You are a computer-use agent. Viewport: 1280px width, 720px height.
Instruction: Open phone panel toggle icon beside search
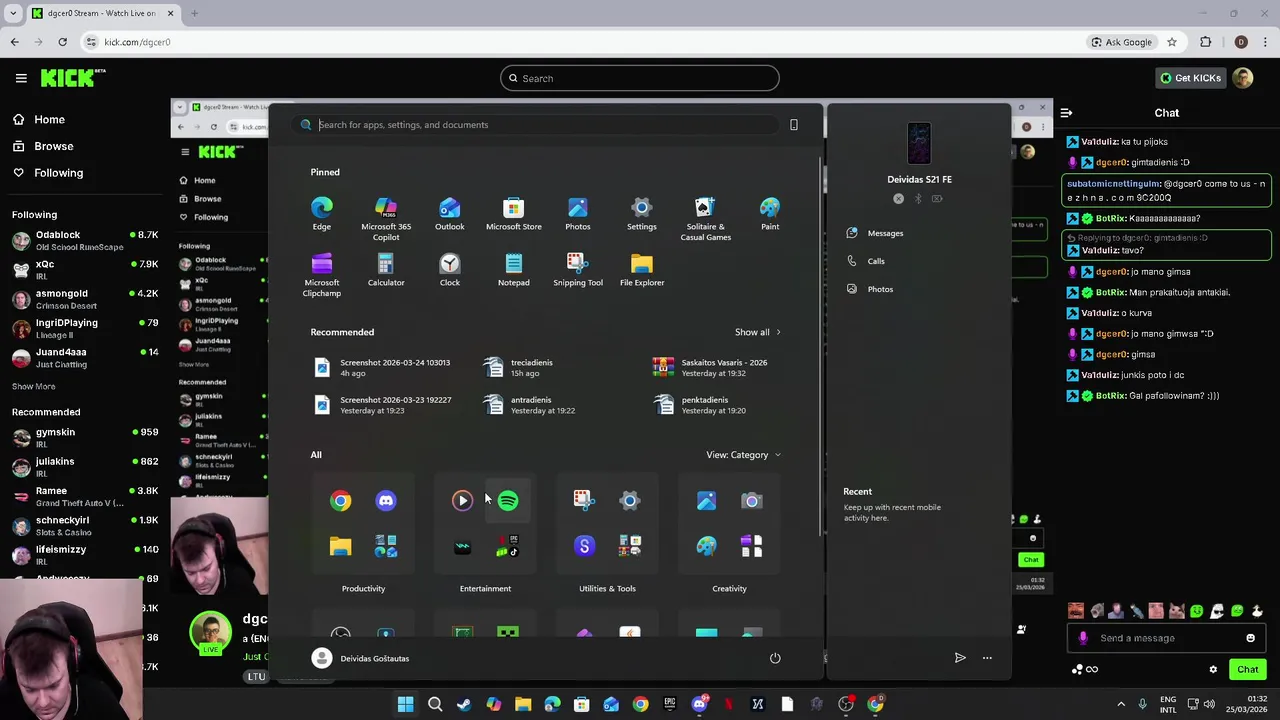point(794,125)
